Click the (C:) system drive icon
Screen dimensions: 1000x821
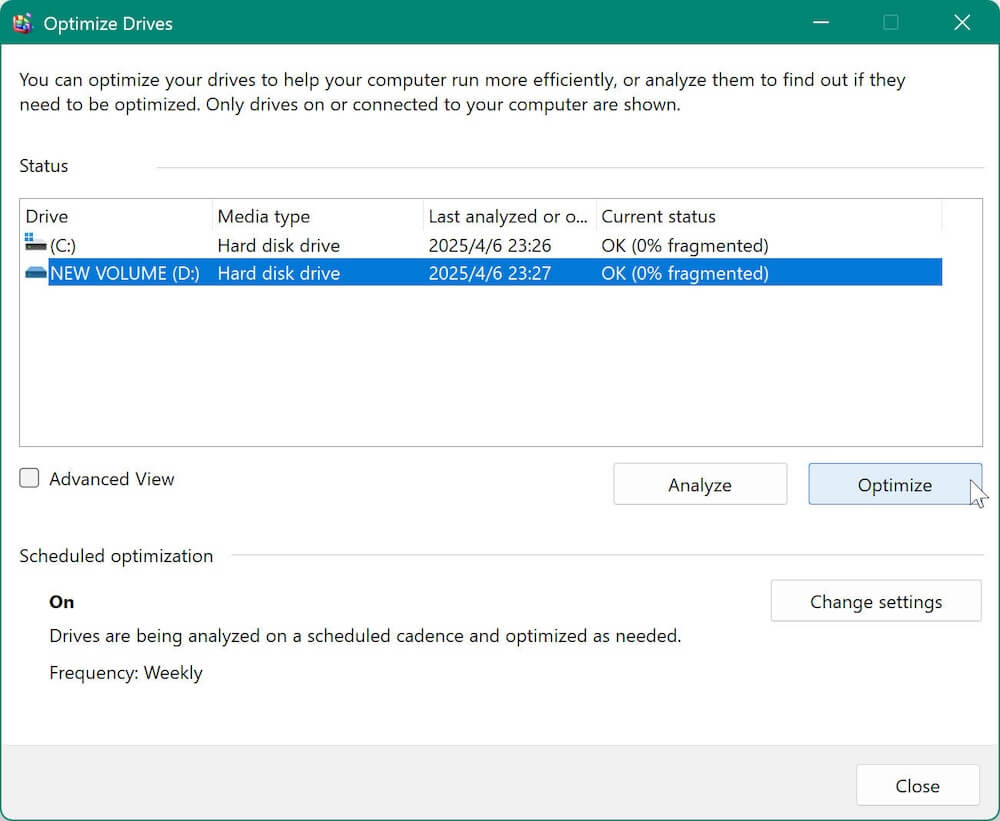[x=36, y=245]
